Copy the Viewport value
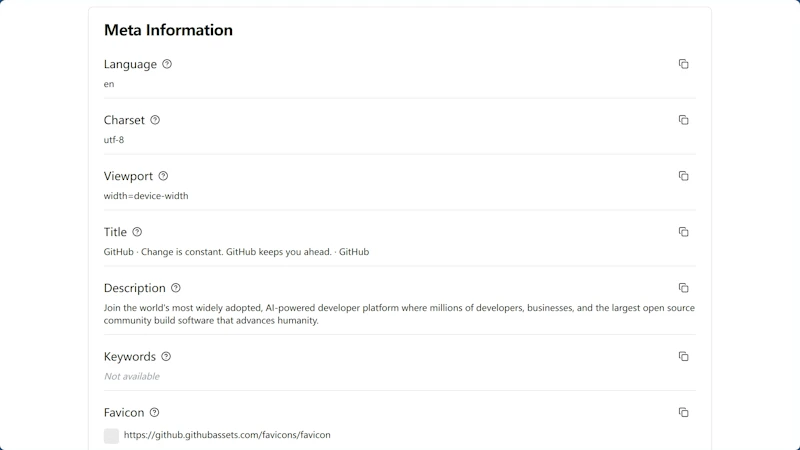 [x=683, y=176]
